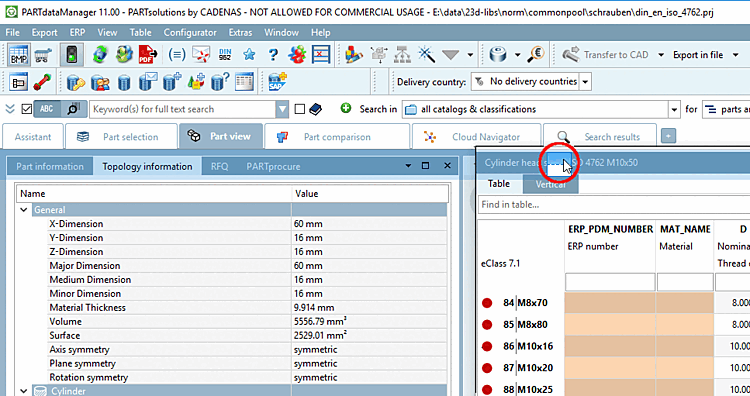Open the Configurator menu
The height and width of the screenshot is (396, 750).
click(190, 33)
